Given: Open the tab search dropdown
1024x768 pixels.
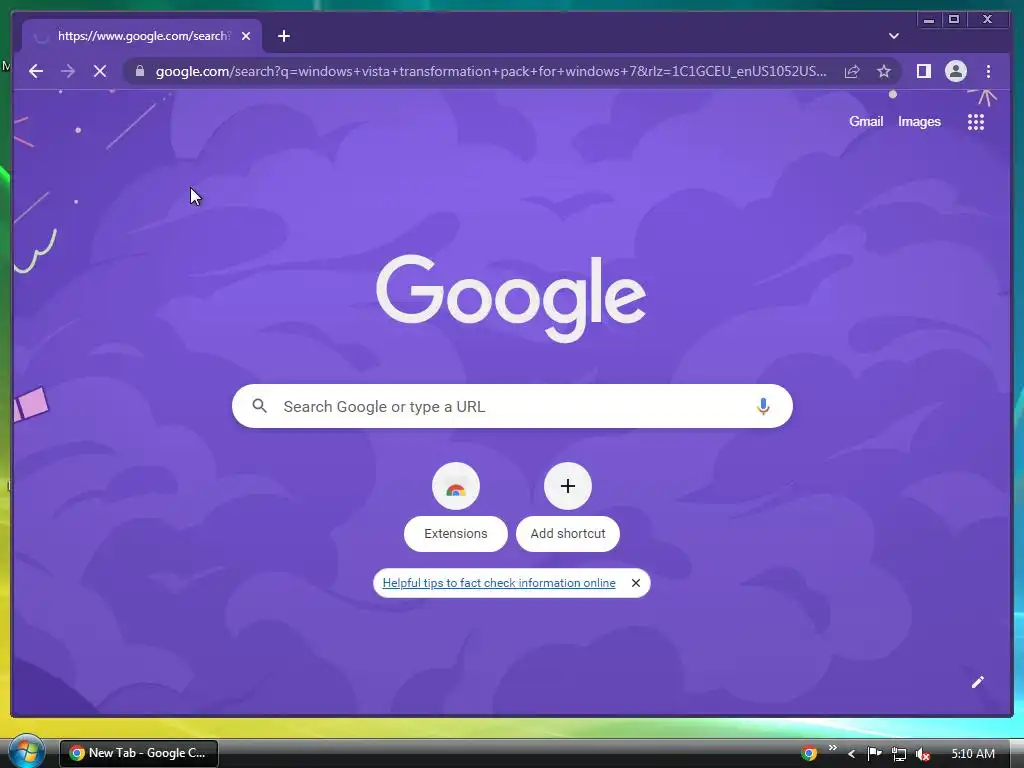Looking at the screenshot, I should (x=894, y=36).
